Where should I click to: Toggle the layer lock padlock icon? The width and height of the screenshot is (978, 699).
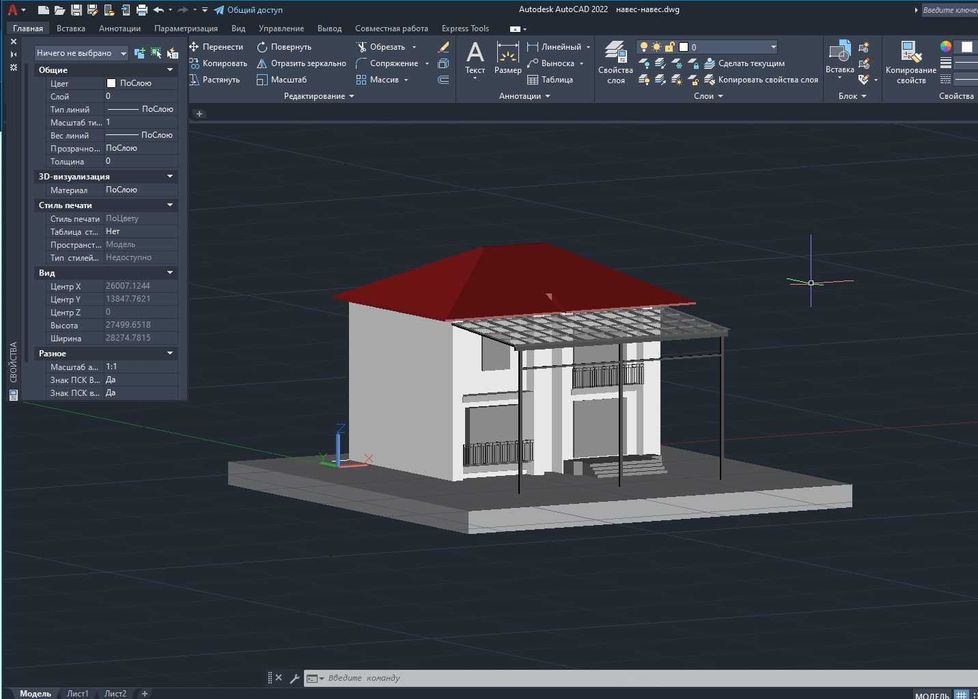click(x=669, y=47)
